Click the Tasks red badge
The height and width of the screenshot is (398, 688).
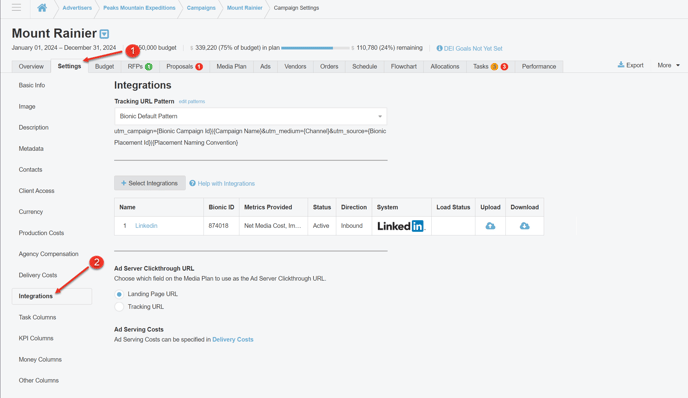[x=504, y=67]
